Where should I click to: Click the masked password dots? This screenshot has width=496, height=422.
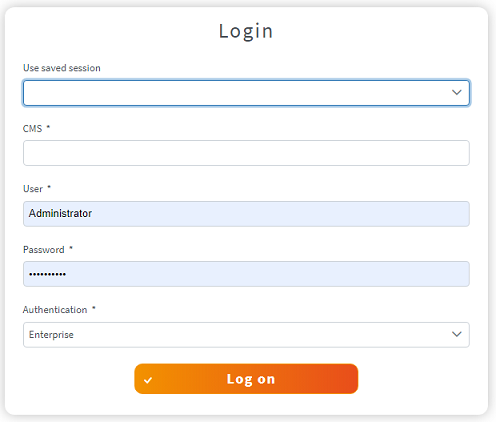click(x=47, y=274)
